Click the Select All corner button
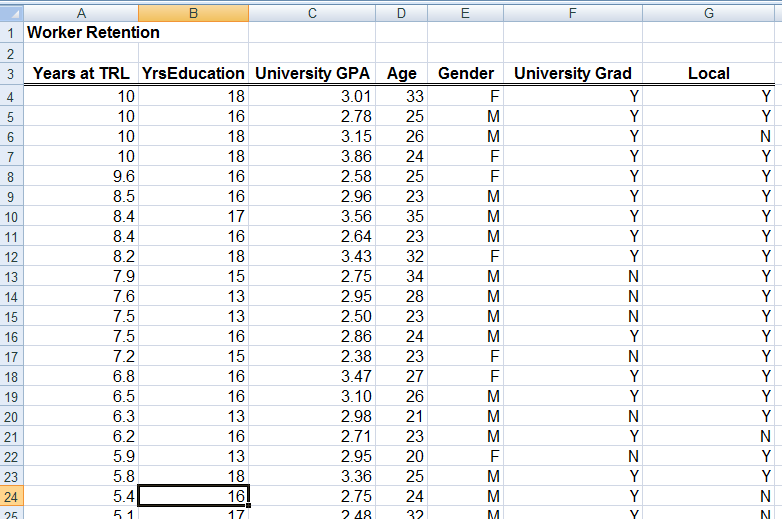The image size is (782, 519). [11, 13]
